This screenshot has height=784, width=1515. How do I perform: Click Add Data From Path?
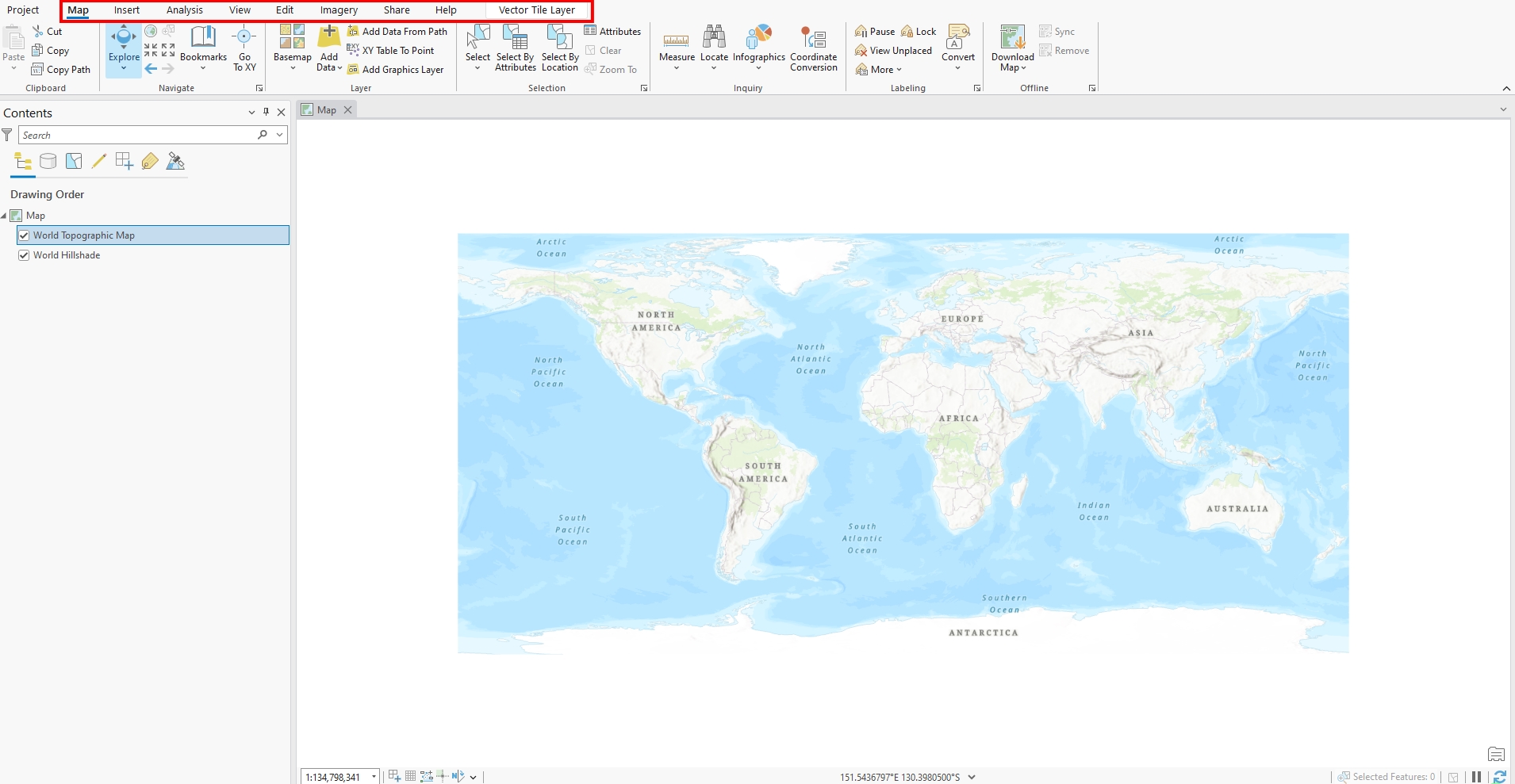[x=404, y=32]
